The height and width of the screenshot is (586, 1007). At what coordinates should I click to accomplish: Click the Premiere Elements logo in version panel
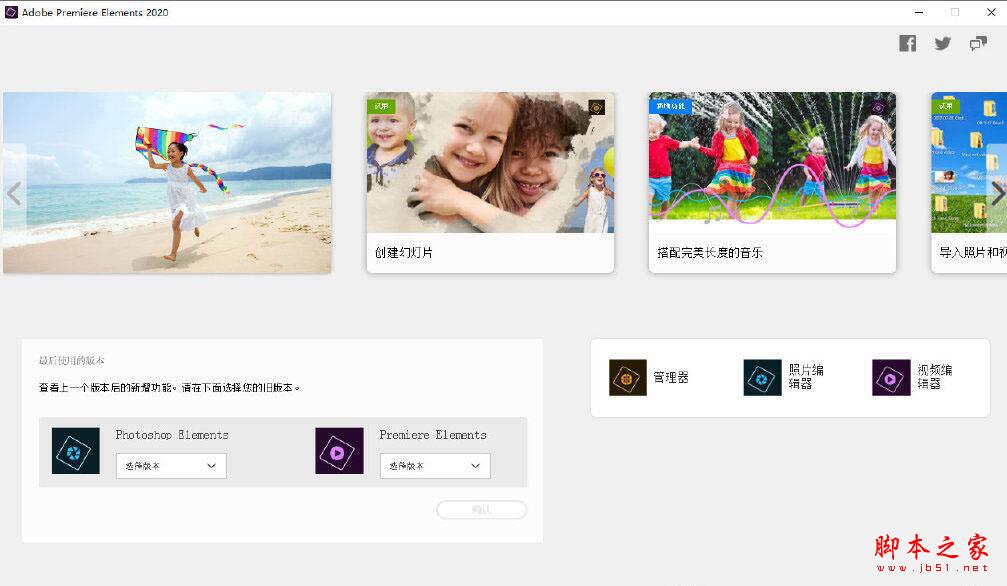339,451
